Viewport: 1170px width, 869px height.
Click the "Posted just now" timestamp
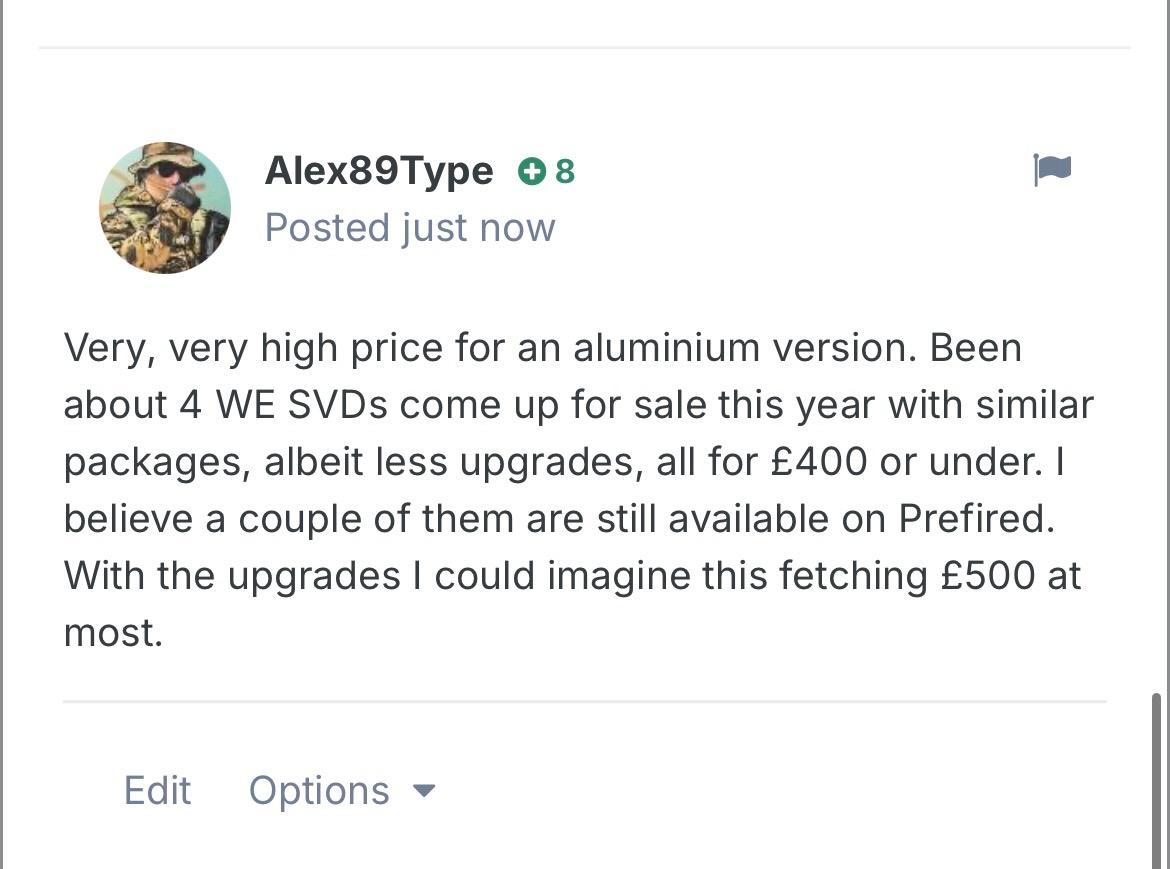pos(410,228)
